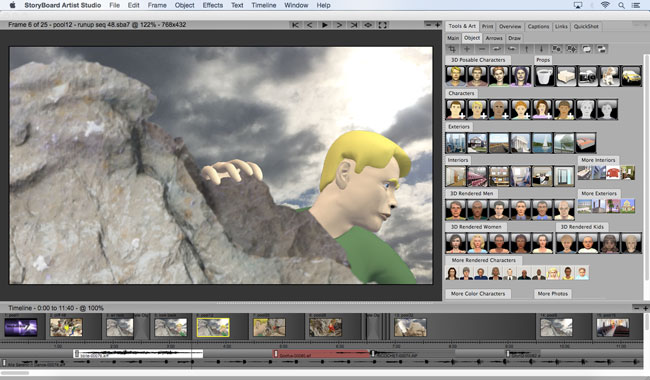Add the coffee cup prop
This screenshot has width=650, height=380.
tap(544, 76)
